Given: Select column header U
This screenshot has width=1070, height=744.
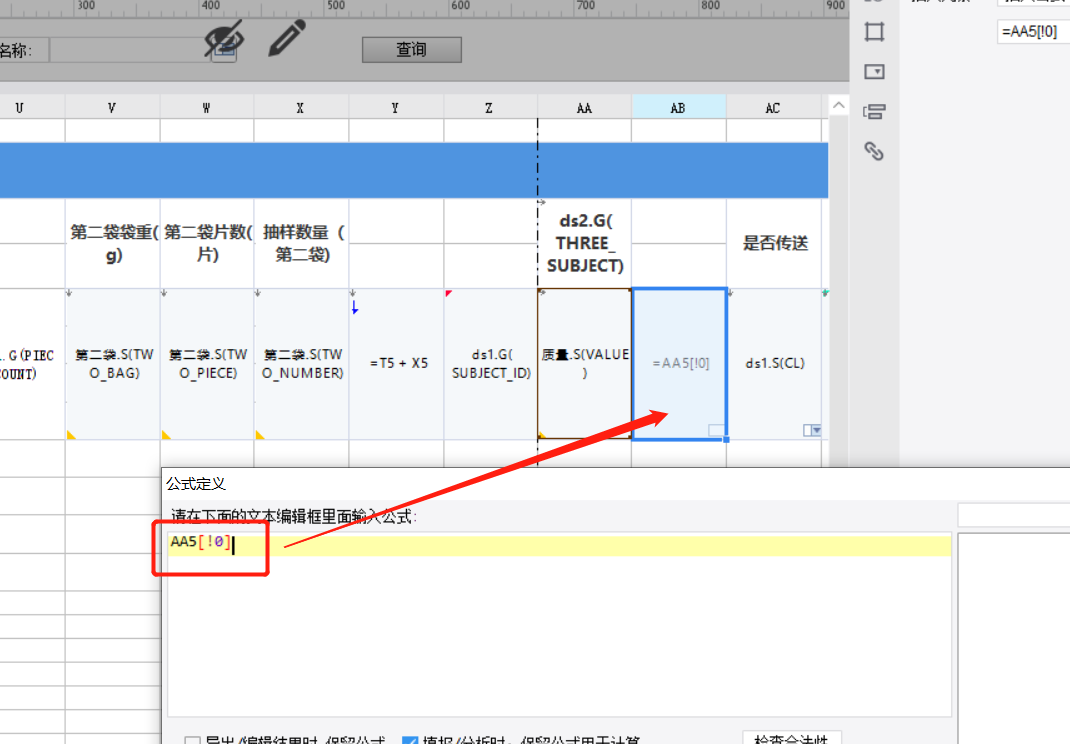Looking at the screenshot, I should [19, 108].
